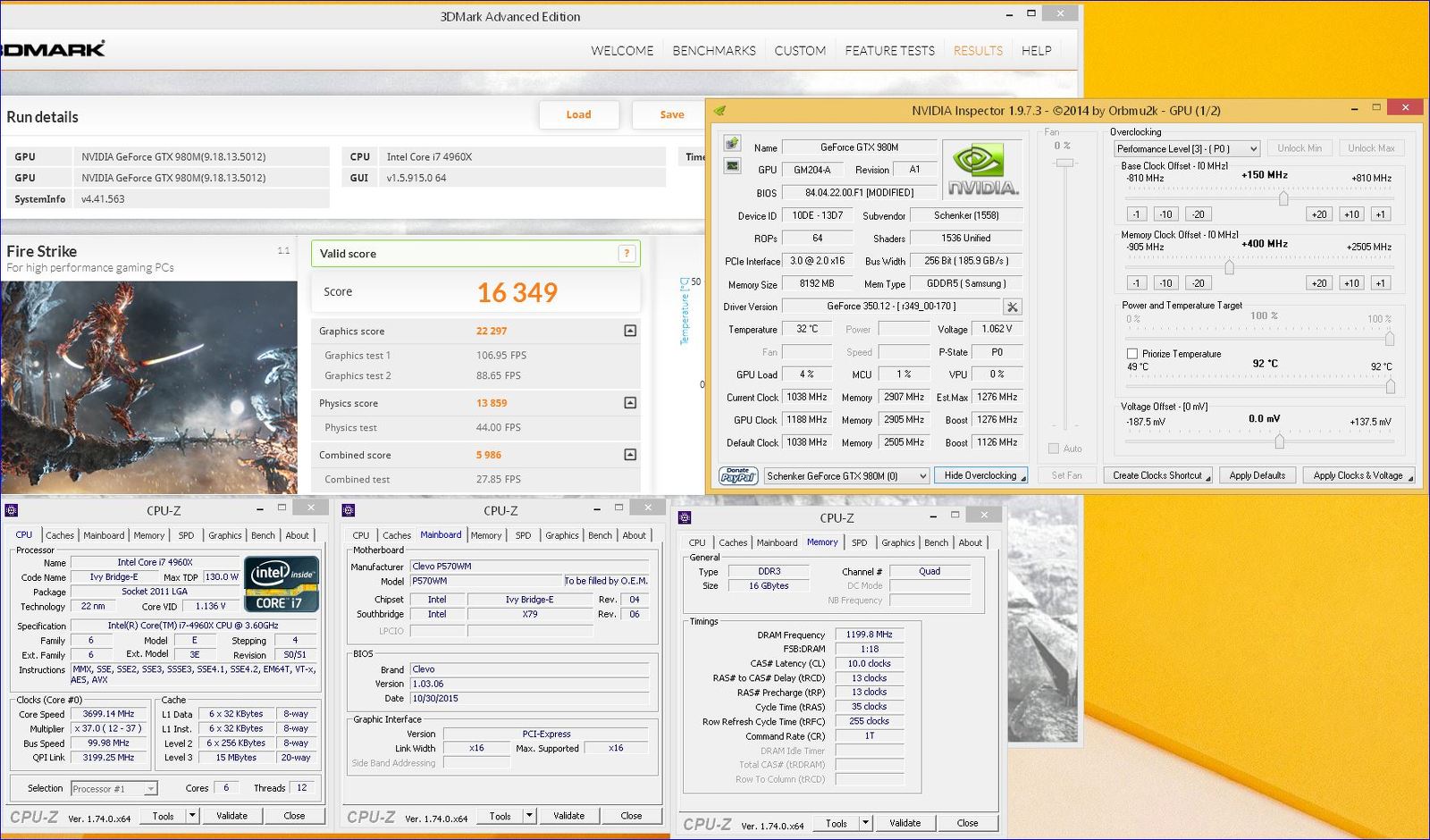The width and height of the screenshot is (1430, 840).
Task: Open the BENCHMARKS tab in 3DMark
Action: 713,51
